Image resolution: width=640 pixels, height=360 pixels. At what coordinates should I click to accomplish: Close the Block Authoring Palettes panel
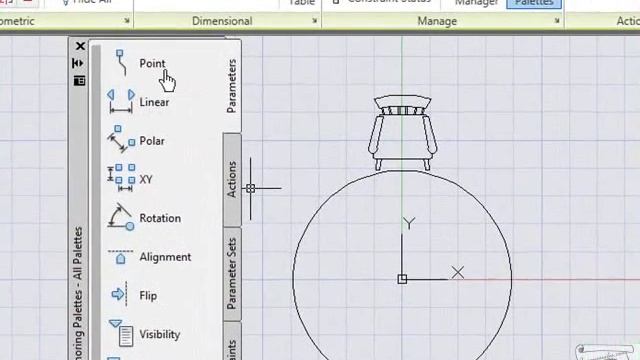coord(80,46)
